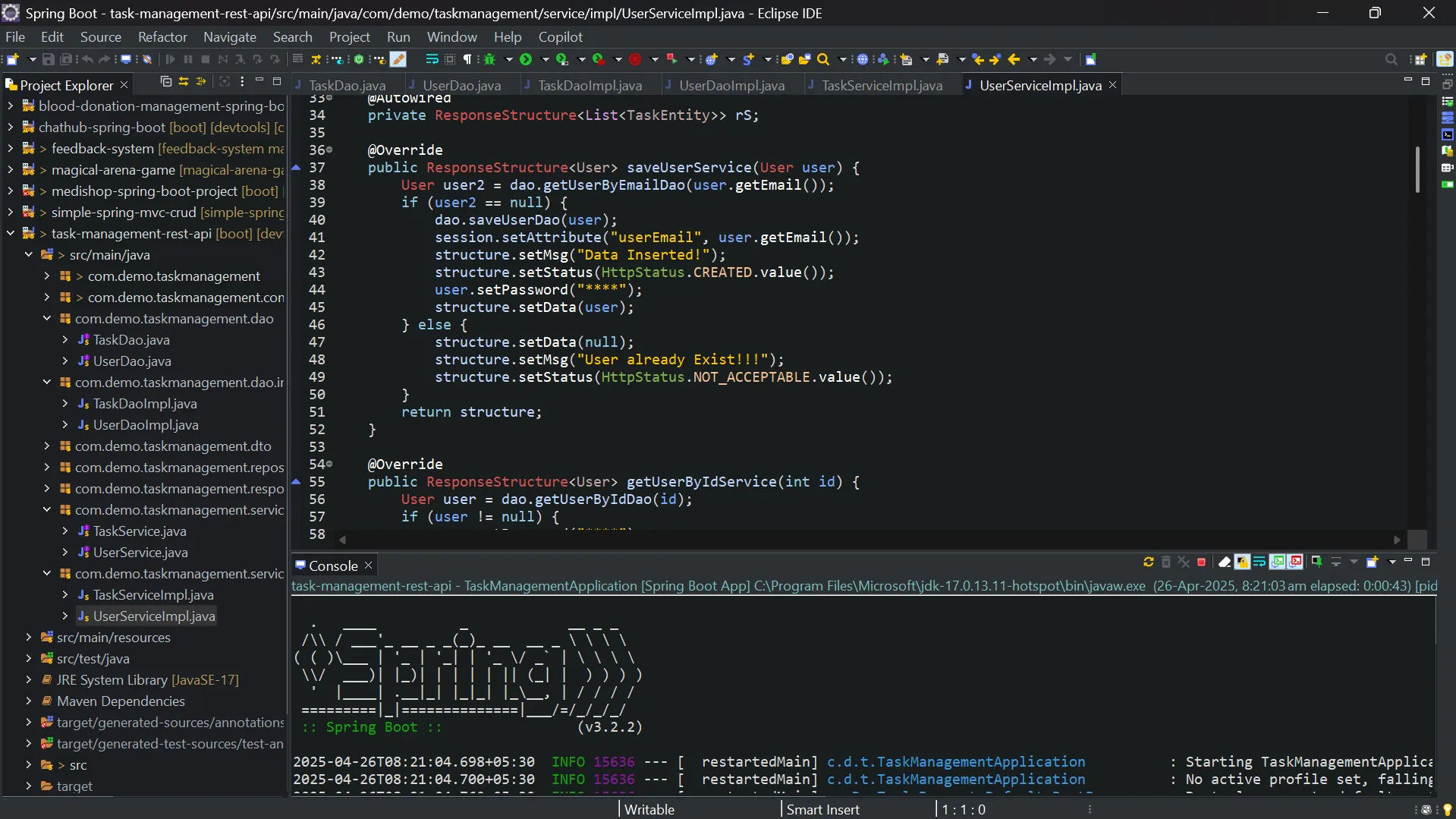This screenshot has width=1456, height=819.
Task: Click the Relaunch yellow arrows icon in Console
Action: 1148,562
